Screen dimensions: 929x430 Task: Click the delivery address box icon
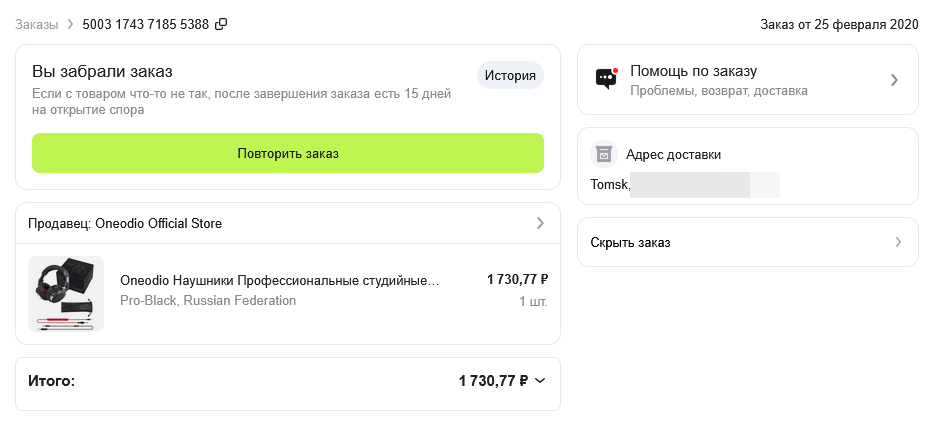pos(603,155)
